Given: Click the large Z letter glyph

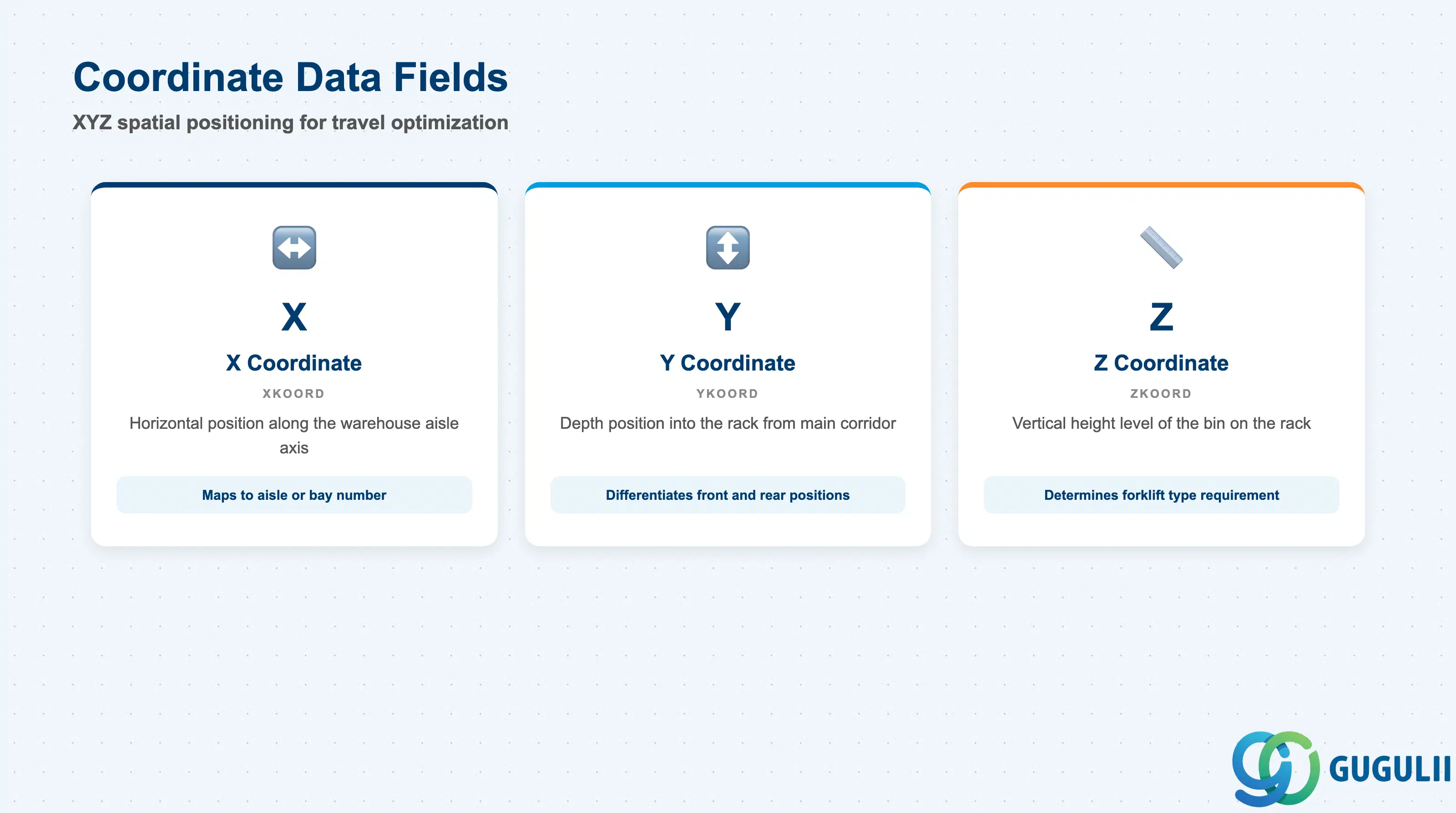Looking at the screenshot, I should pyautogui.click(x=1161, y=317).
